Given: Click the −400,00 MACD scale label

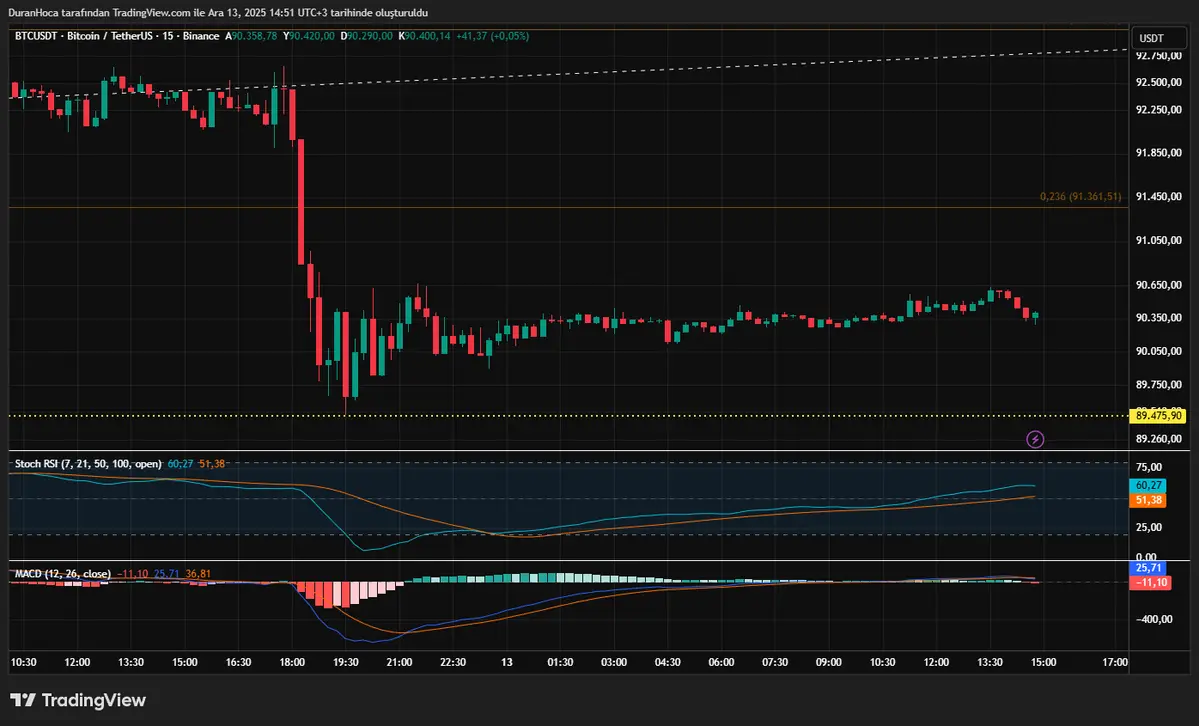Looking at the screenshot, I should tap(1152, 619).
